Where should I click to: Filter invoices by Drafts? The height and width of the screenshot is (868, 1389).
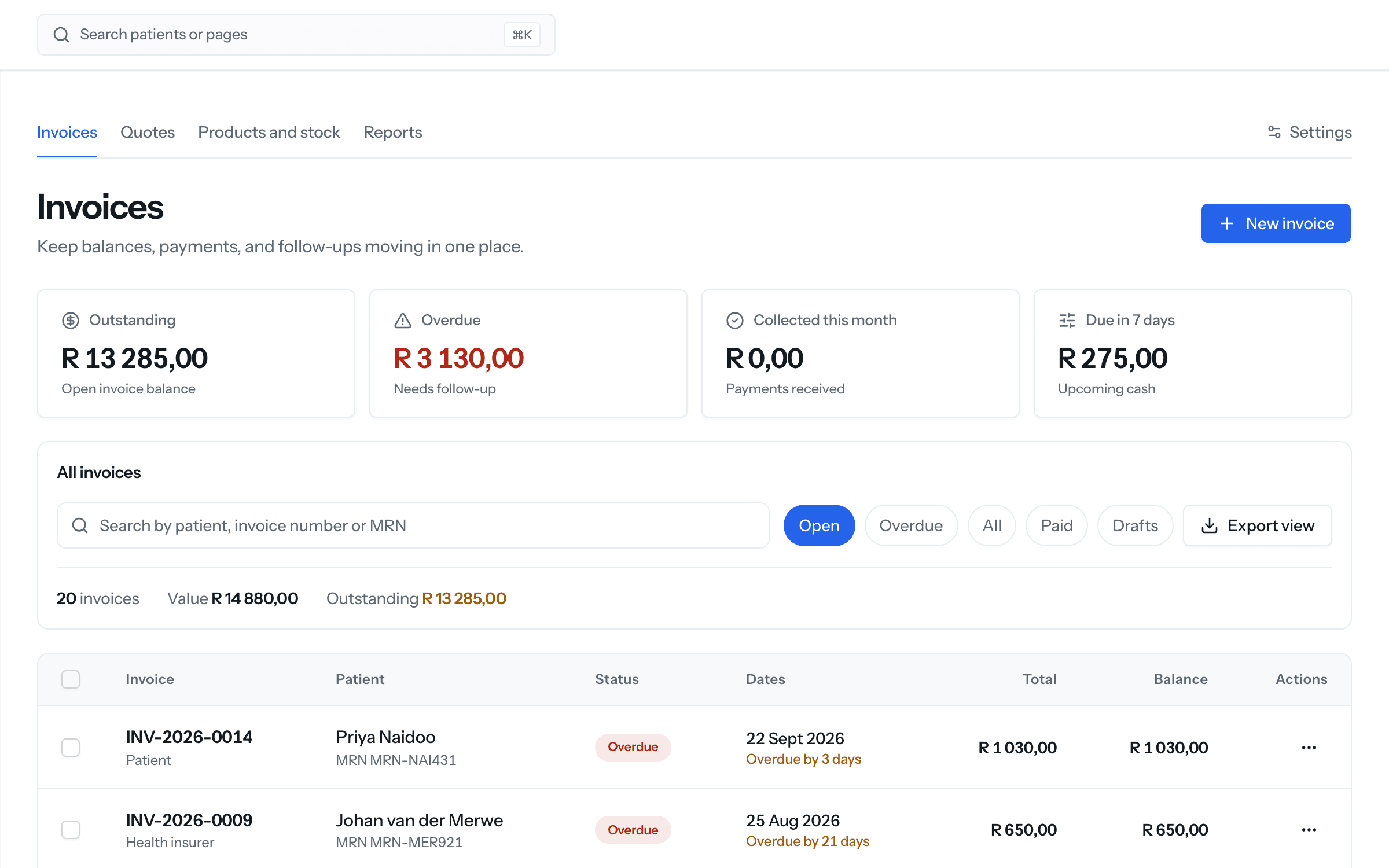pyautogui.click(x=1136, y=525)
